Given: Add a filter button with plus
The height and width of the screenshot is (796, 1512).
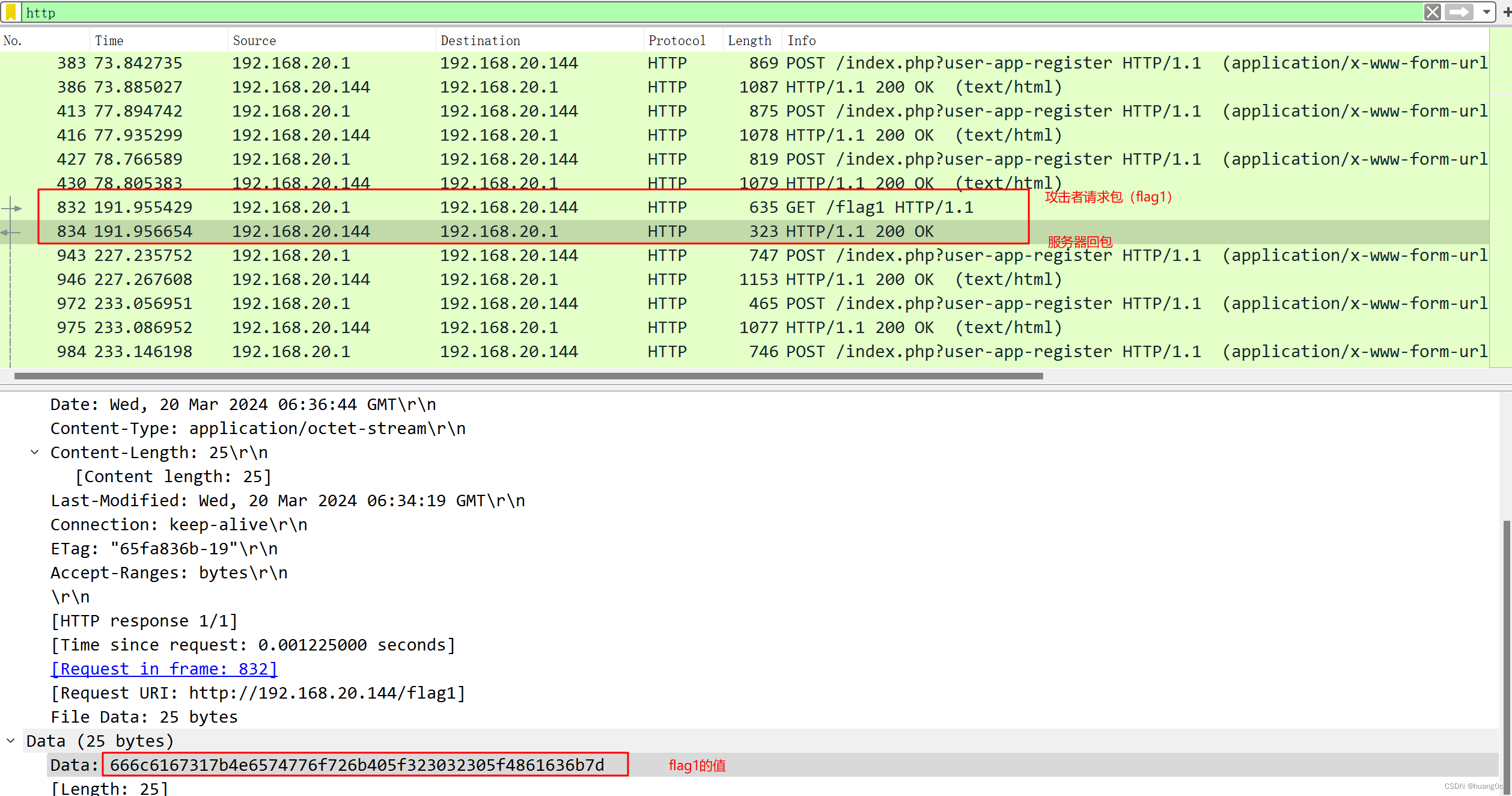Looking at the screenshot, I should (x=1507, y=12).
